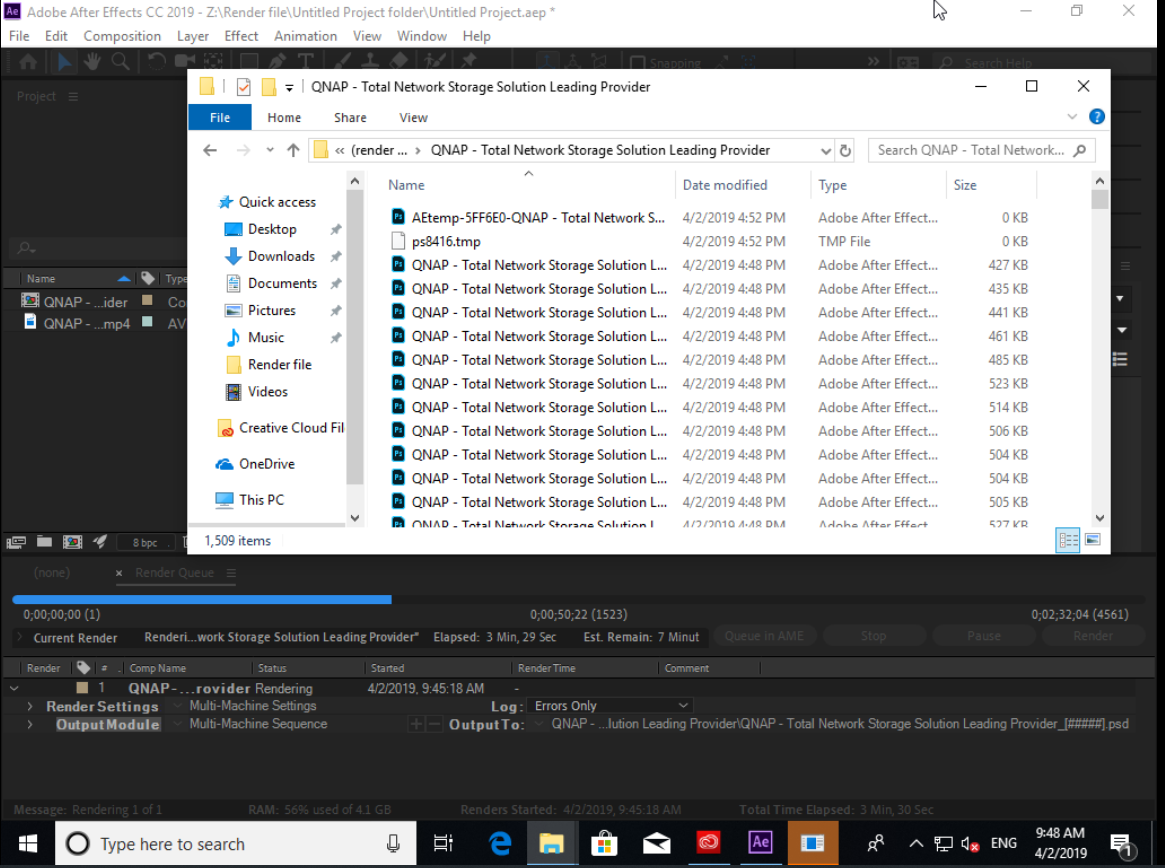
Task: Open the Render Settings template dropdown arrow
Action: (x=178, y=705)
